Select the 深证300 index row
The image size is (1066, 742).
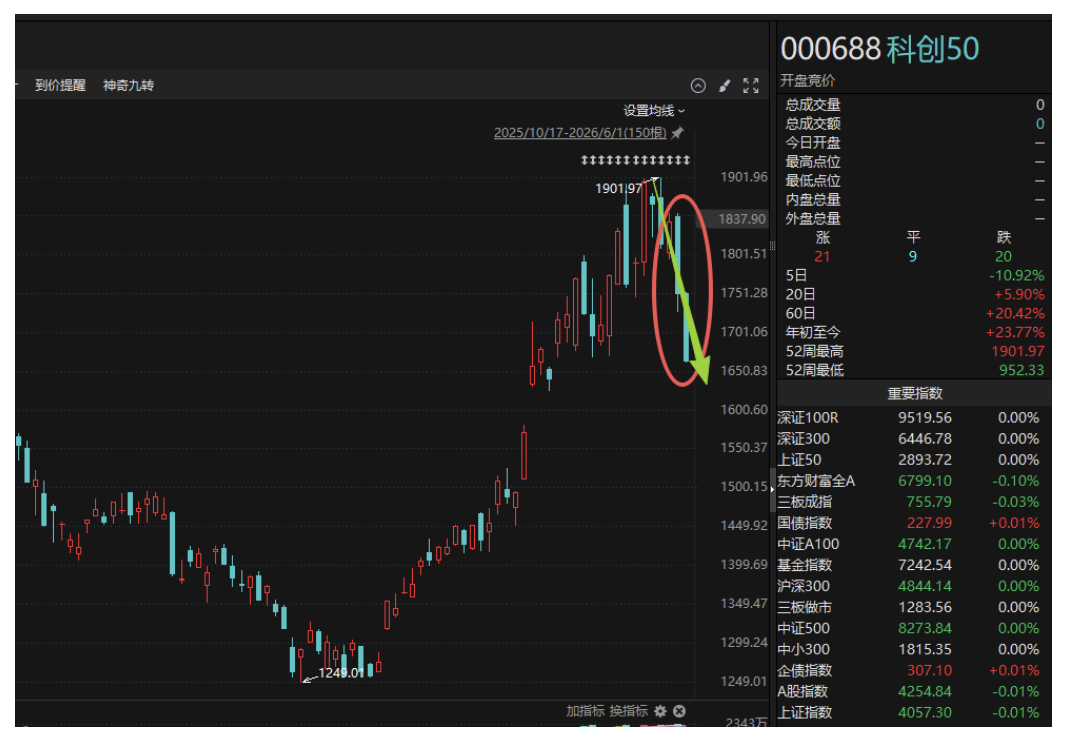point(914,439)
